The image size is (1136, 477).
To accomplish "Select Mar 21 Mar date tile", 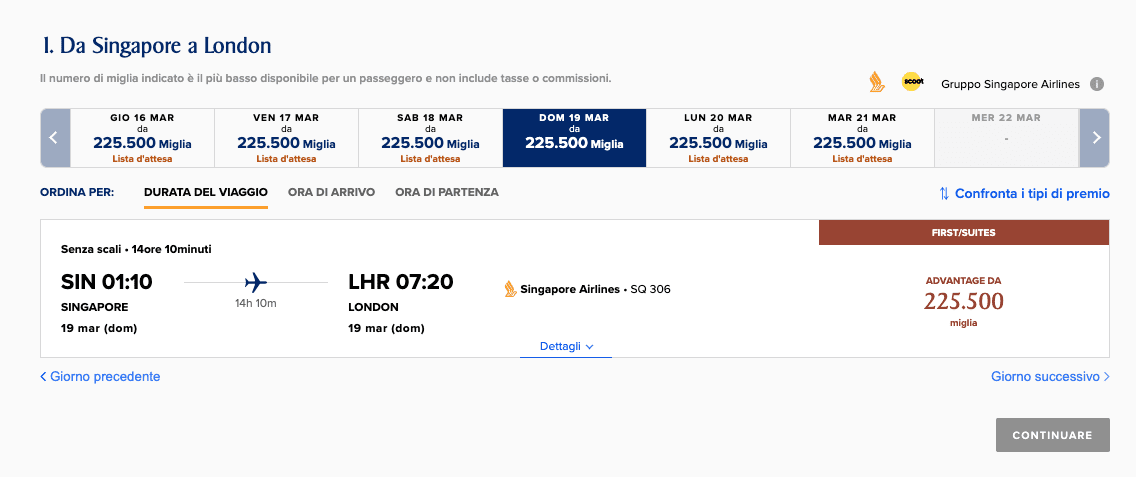I will pyautogui.click(x=862, y=138).
